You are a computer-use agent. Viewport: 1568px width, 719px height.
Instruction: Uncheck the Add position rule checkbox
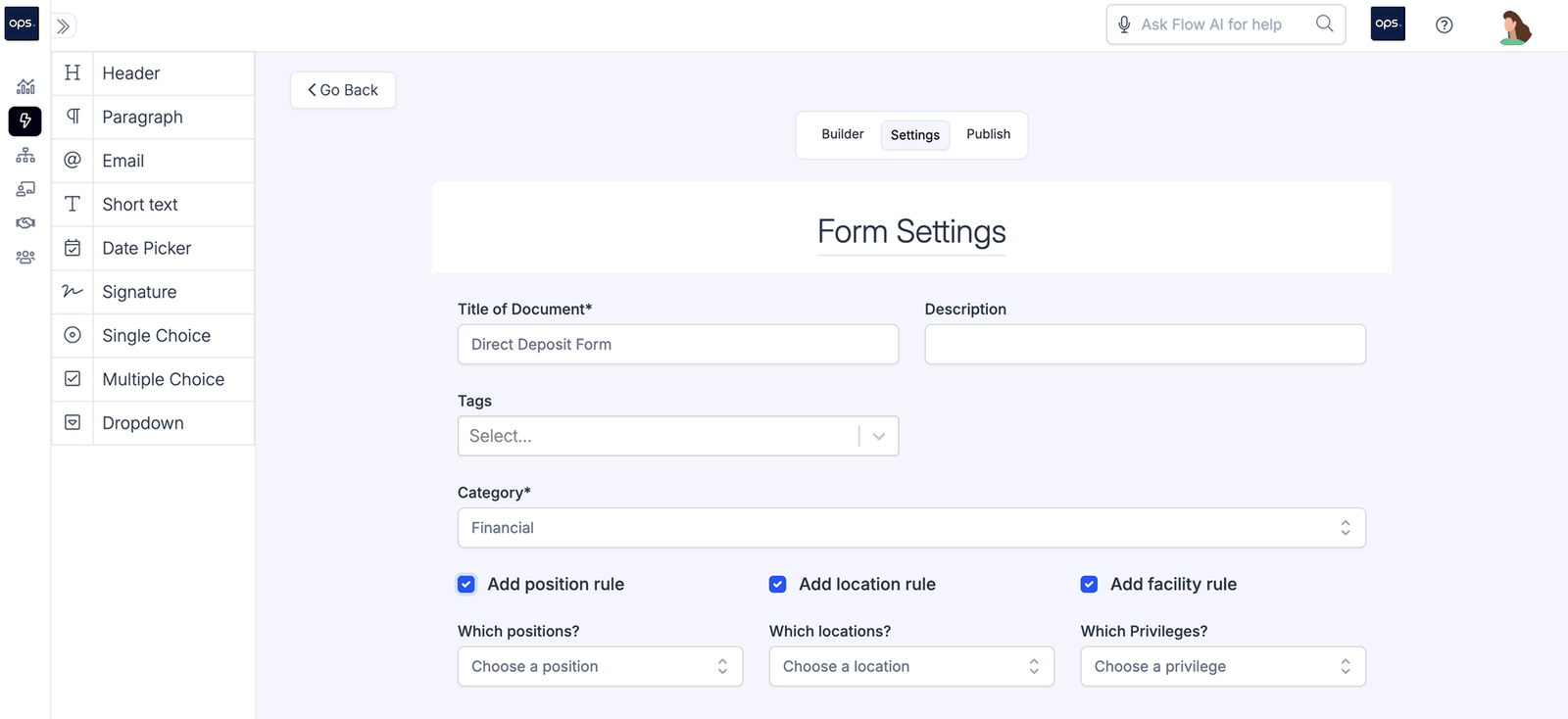466,585
